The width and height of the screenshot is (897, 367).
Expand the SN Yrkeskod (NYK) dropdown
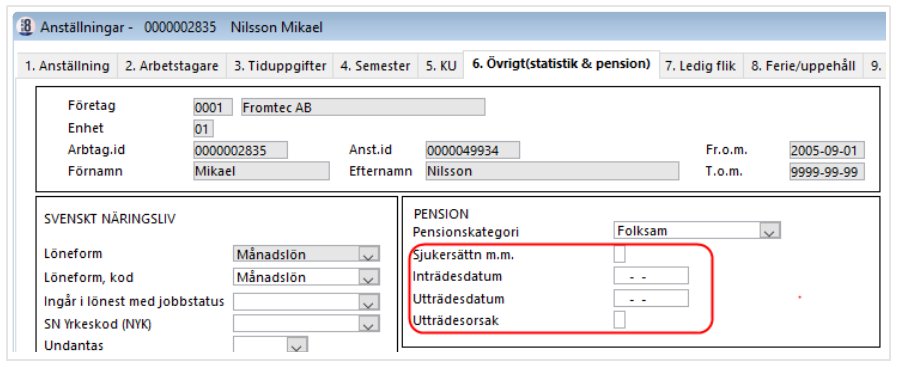(x=369, y=324)
